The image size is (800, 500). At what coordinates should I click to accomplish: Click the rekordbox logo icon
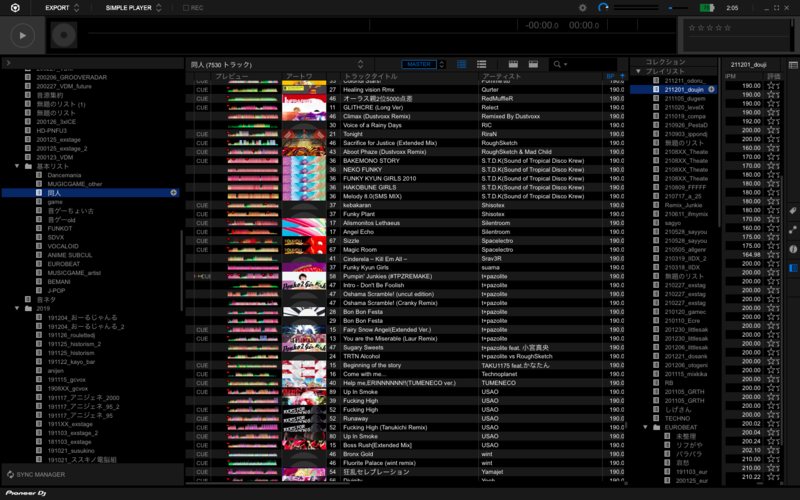[15, 8]
